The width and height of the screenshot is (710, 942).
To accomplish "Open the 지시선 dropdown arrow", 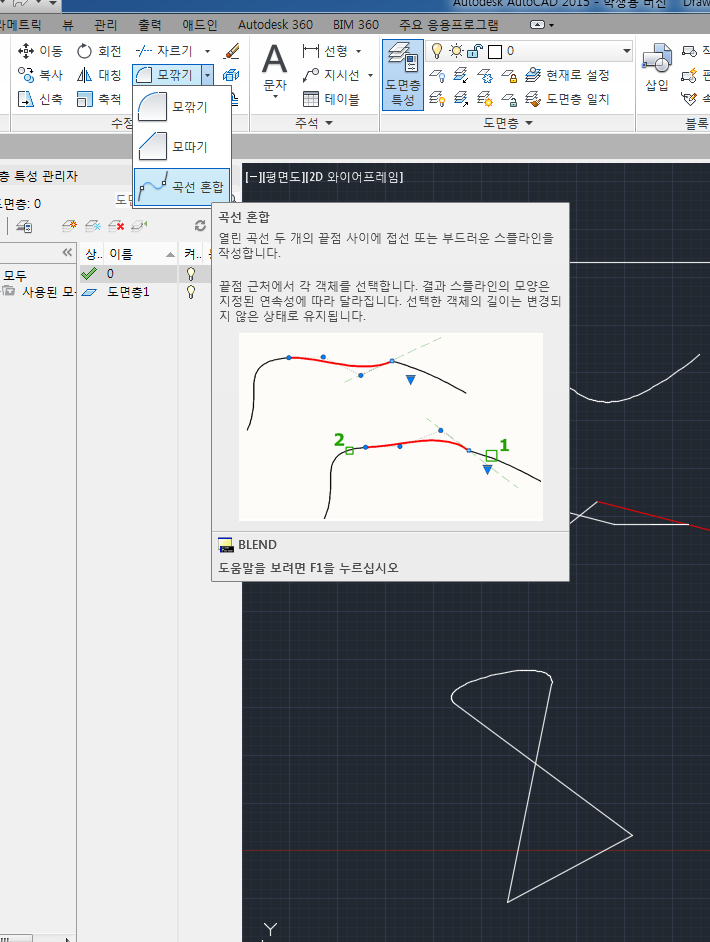I will 370,75.
